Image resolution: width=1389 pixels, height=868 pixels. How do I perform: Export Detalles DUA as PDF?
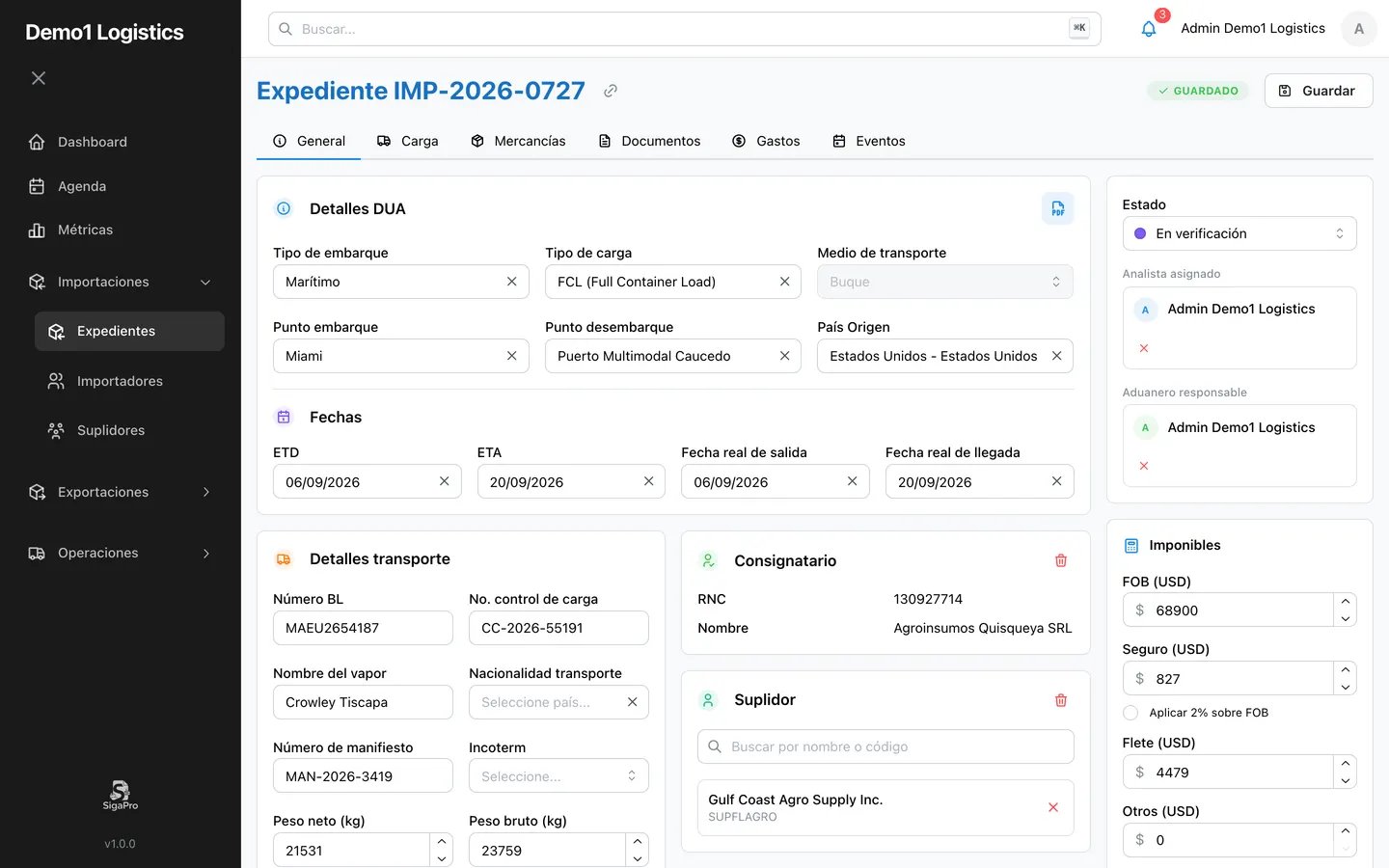pos(1057,208)
